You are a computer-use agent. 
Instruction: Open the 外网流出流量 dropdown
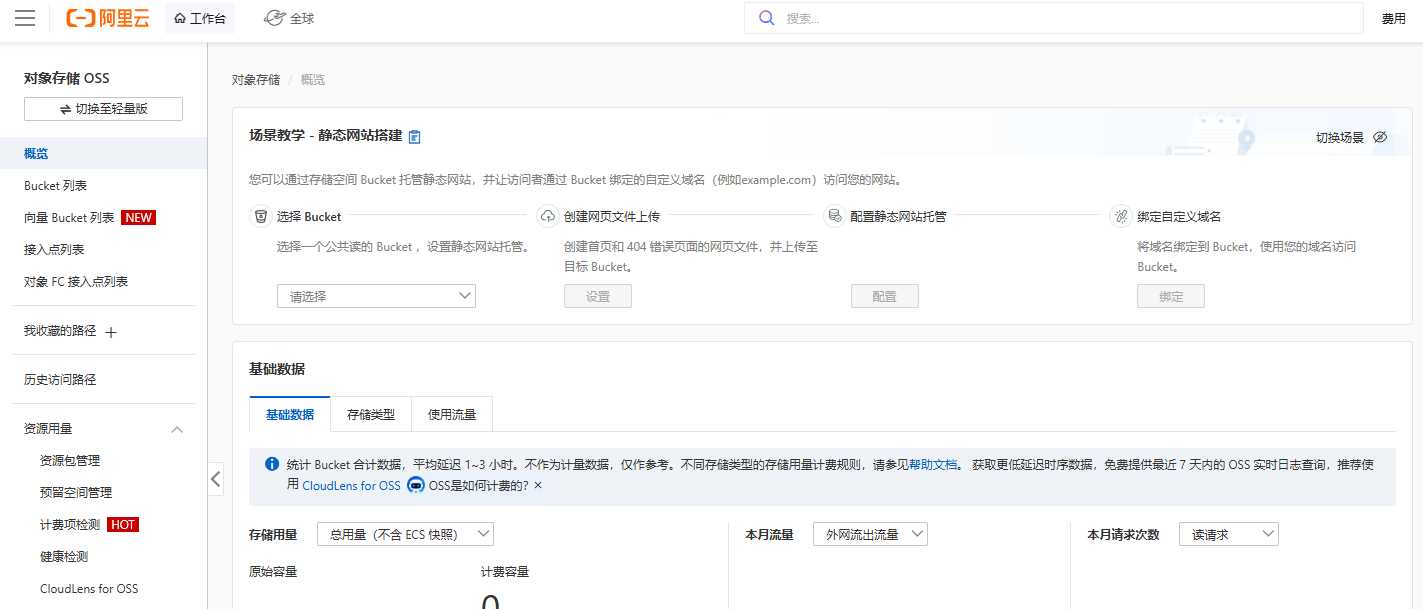pos(870,533)
